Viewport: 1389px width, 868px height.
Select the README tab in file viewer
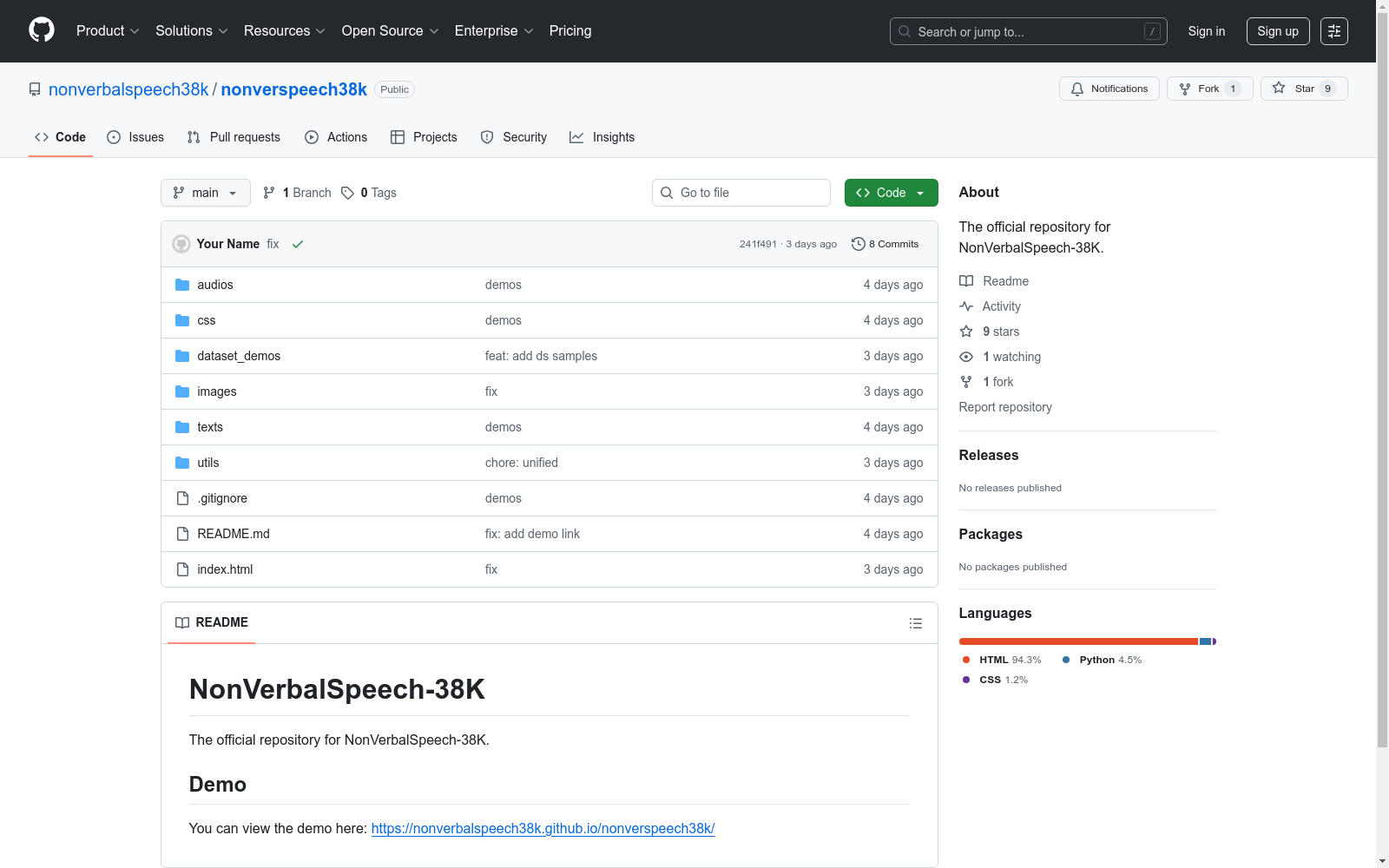(212, 622)
